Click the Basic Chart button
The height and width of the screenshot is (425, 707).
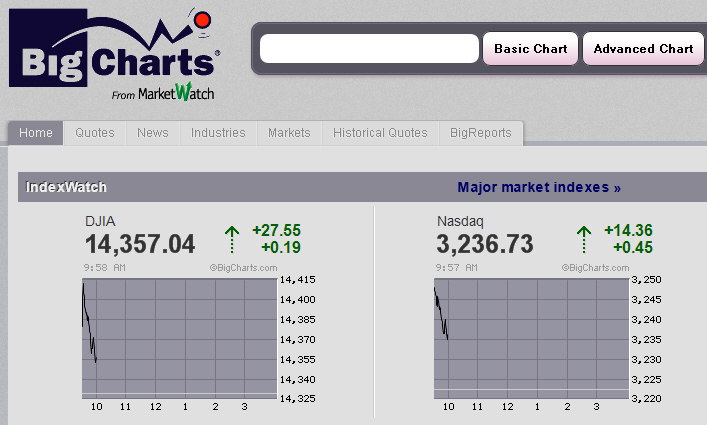click(x=530, y=49)
